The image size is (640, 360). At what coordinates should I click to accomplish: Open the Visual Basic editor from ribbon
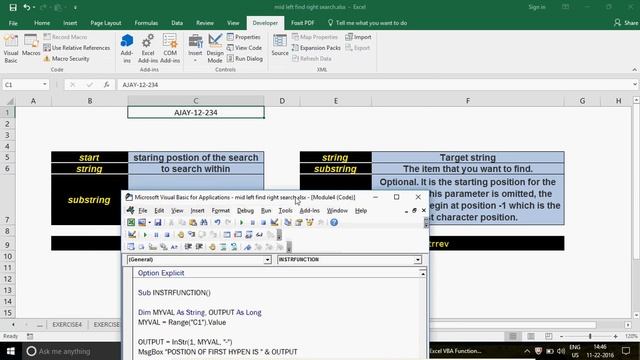tap(11, 49)
